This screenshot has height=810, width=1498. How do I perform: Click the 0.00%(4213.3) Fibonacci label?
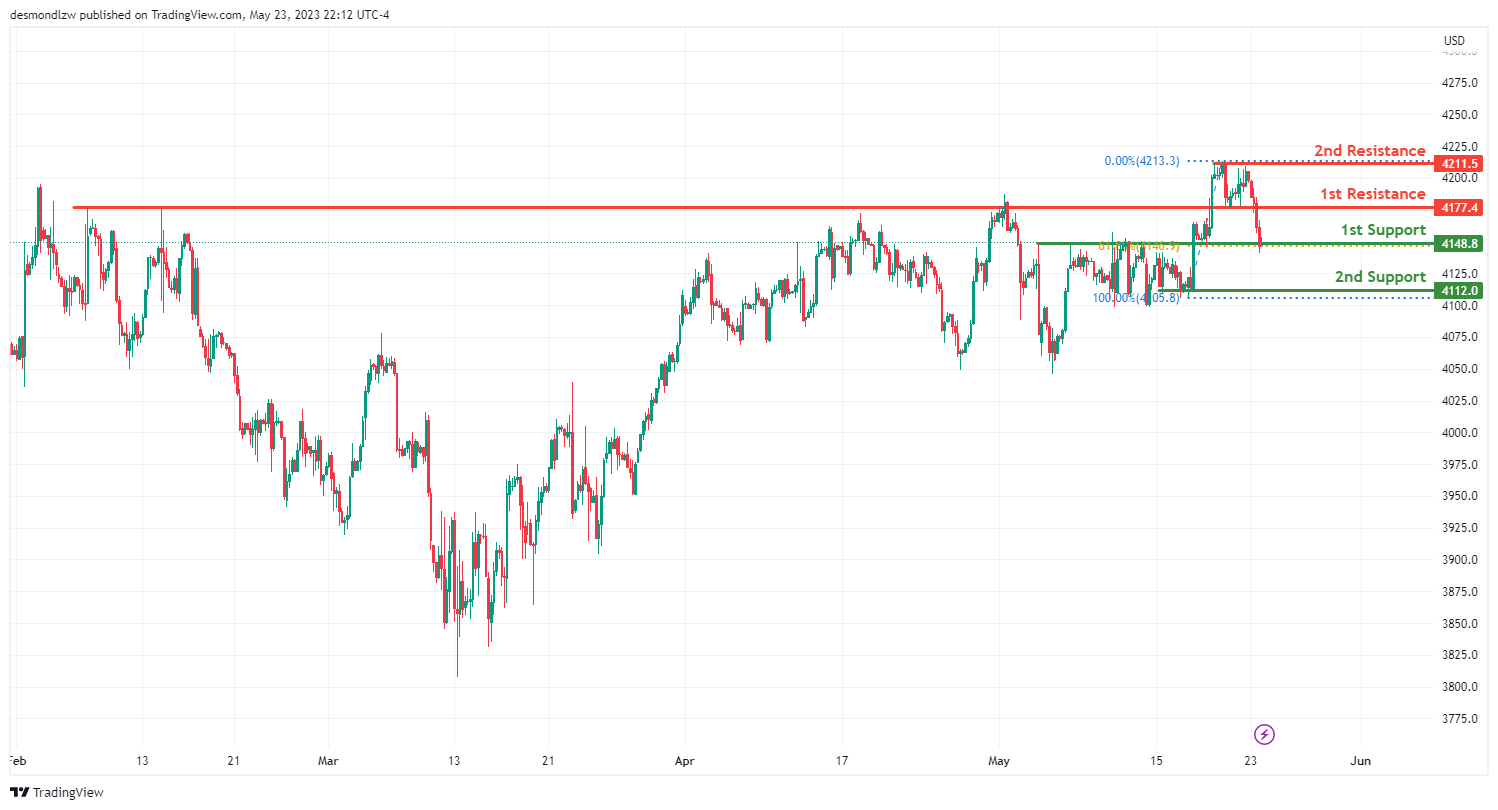(1142, 161)
